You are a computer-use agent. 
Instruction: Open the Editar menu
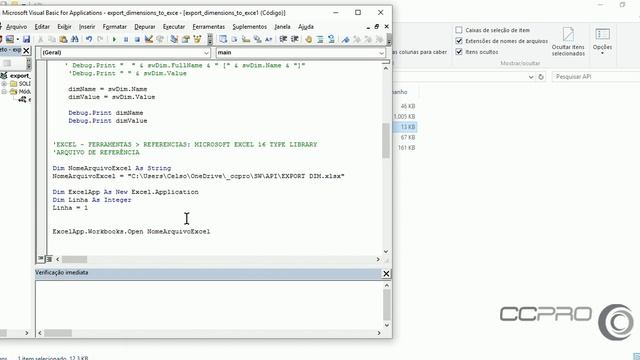(42, 27)
